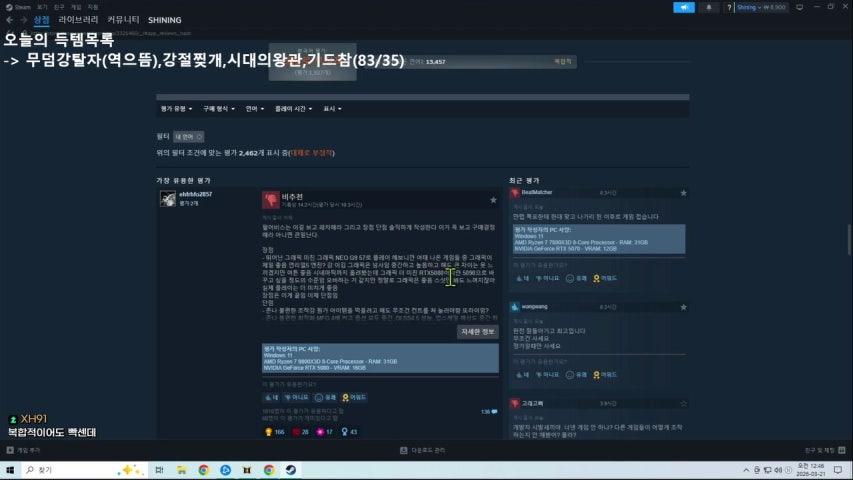
Task: Mark ehbbfo2857's review as funny
Action: click(x=325, y=398)
